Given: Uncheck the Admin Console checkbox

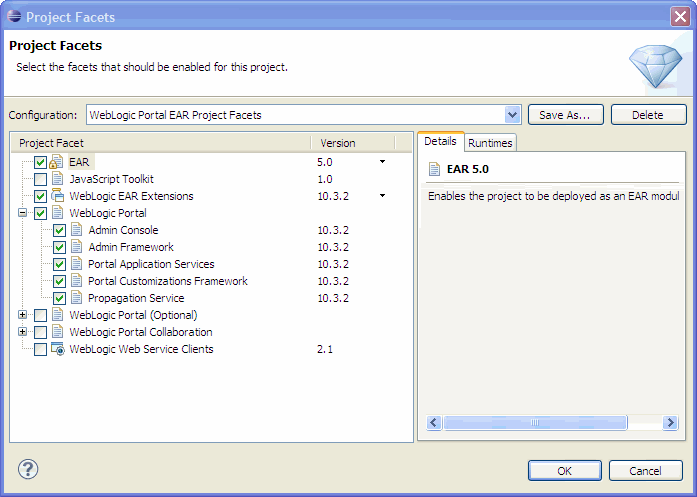Looking at the screenshot, I should (x=60, y=230).
